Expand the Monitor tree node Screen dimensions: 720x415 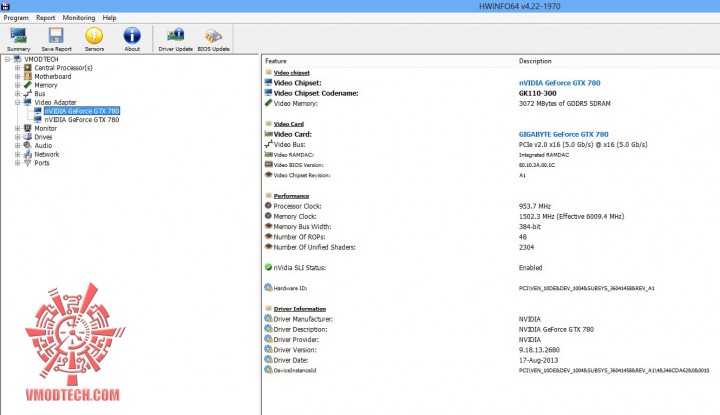point(17,128)
